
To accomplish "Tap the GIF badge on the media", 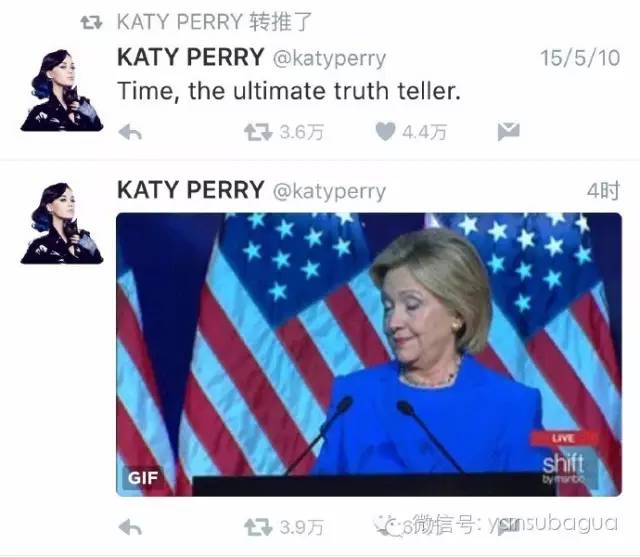I will 142,477.
